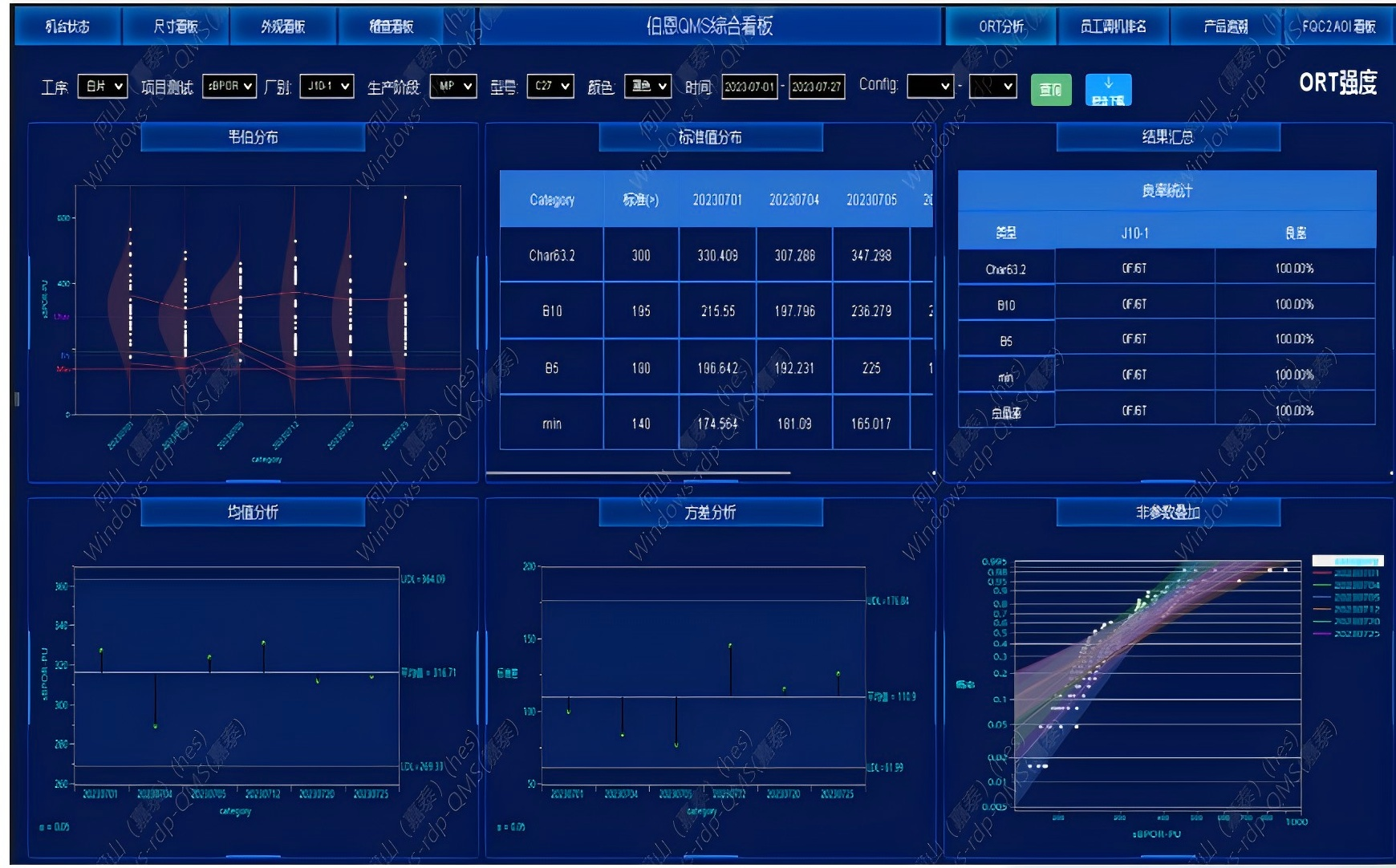The width and height of the screenshot is (1396, 868).
Task: Open the 外观看板 tab
Action: [x=283, y=26]
